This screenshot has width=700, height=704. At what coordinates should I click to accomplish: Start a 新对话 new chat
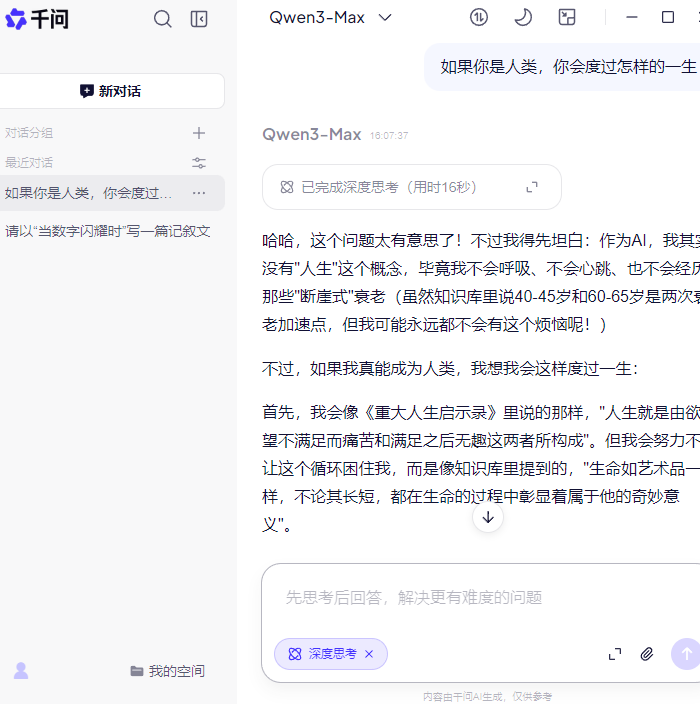tap(111, 91)
